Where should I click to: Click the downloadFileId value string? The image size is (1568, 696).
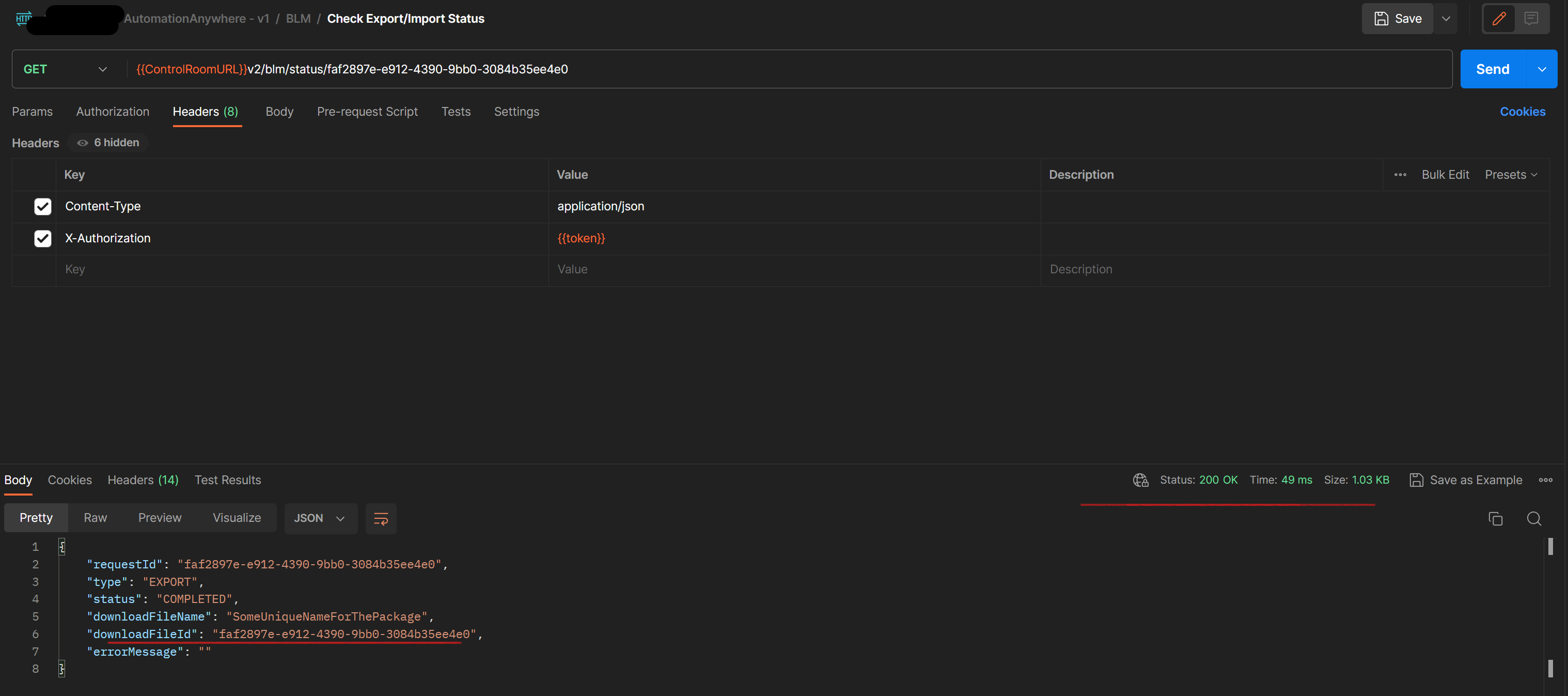point(344,634)
